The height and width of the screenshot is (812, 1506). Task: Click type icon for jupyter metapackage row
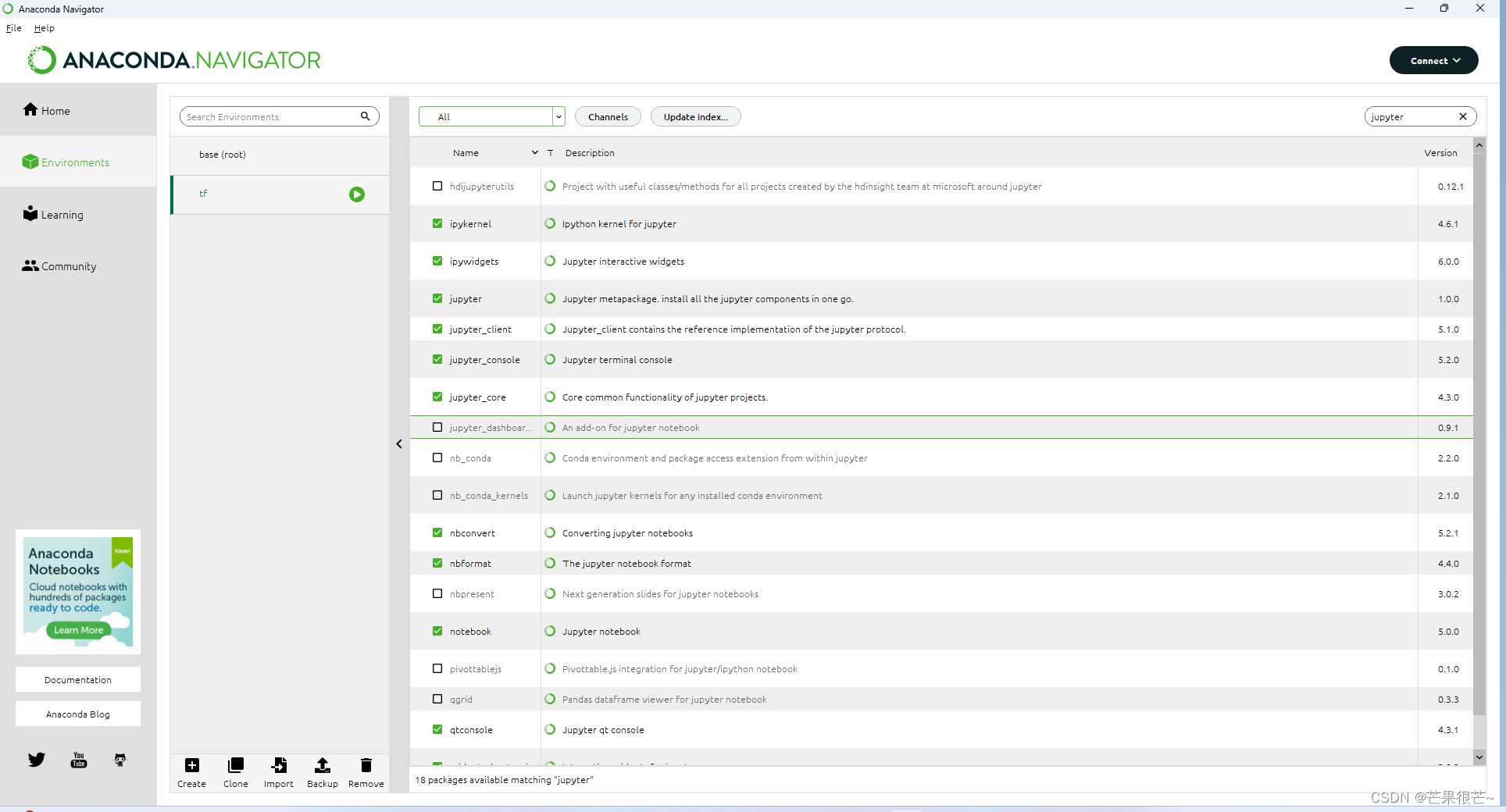tap(550, 298)
